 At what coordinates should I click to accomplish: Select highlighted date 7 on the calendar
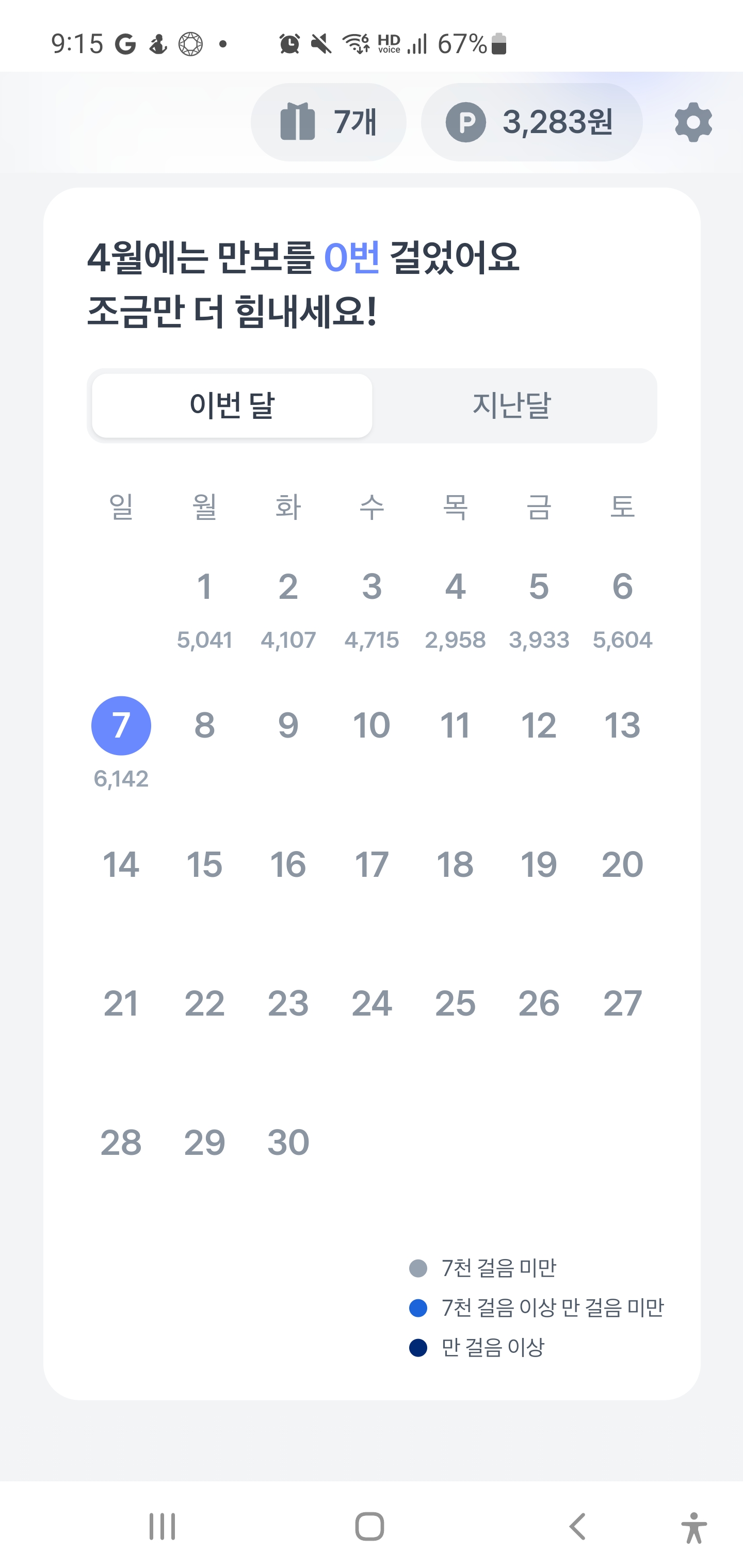(x=121, y=726)
